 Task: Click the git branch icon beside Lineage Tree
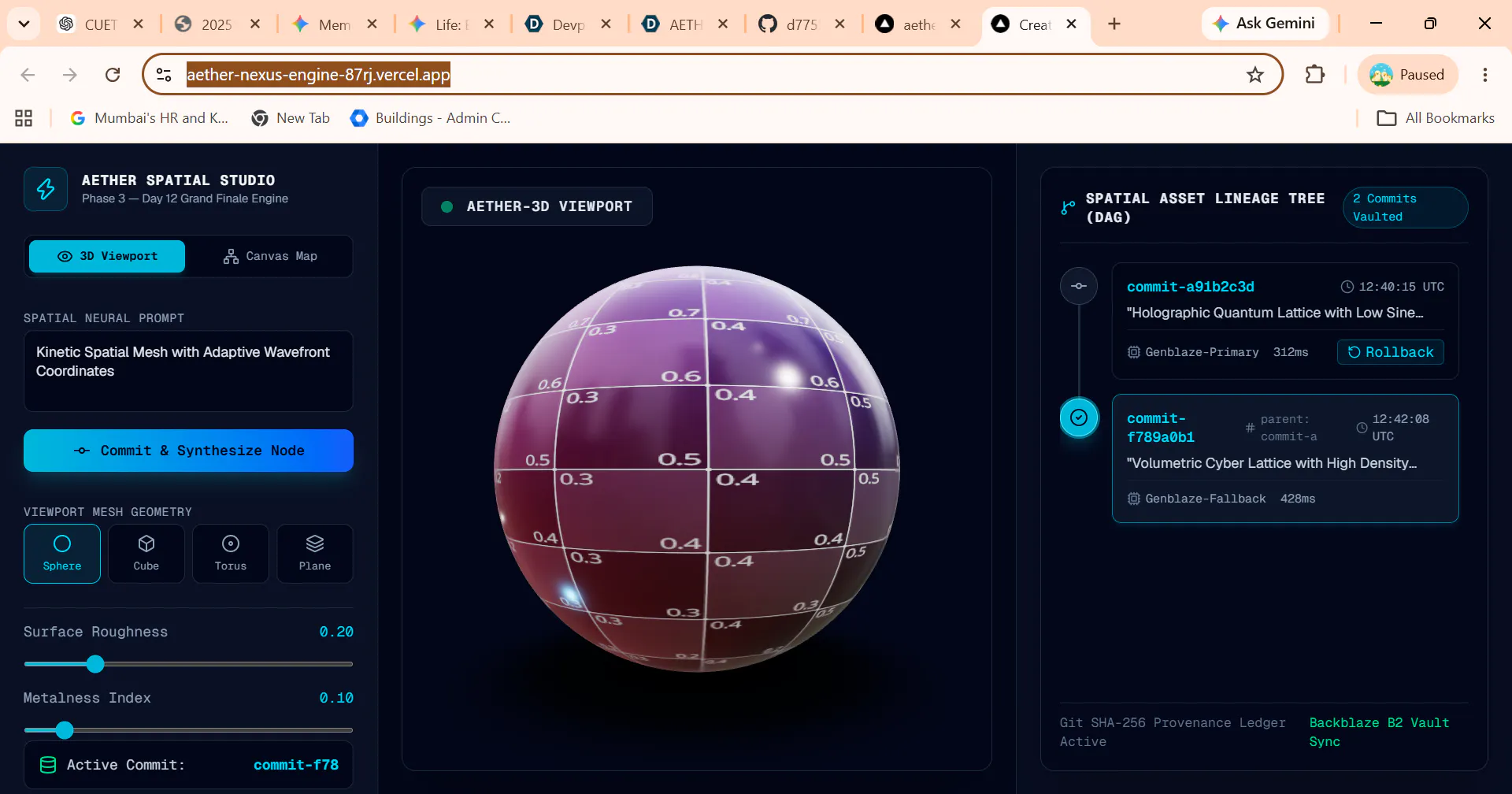point(1068,208)
